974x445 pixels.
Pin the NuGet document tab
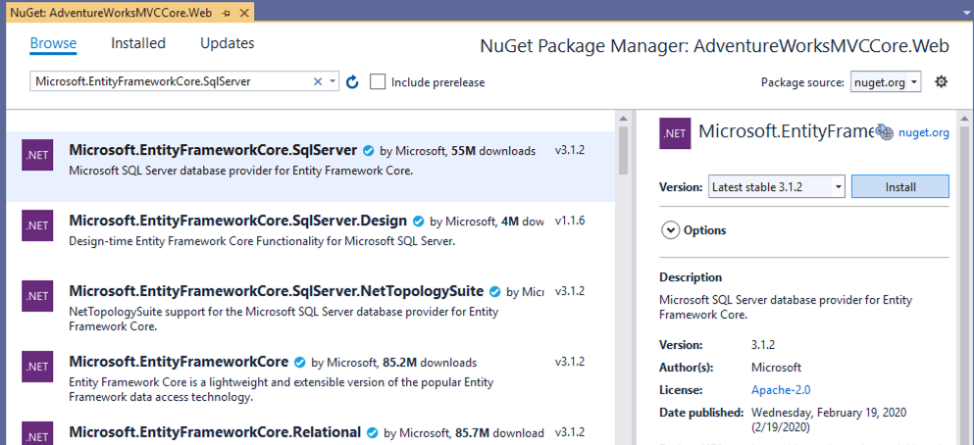click(226, 12)
